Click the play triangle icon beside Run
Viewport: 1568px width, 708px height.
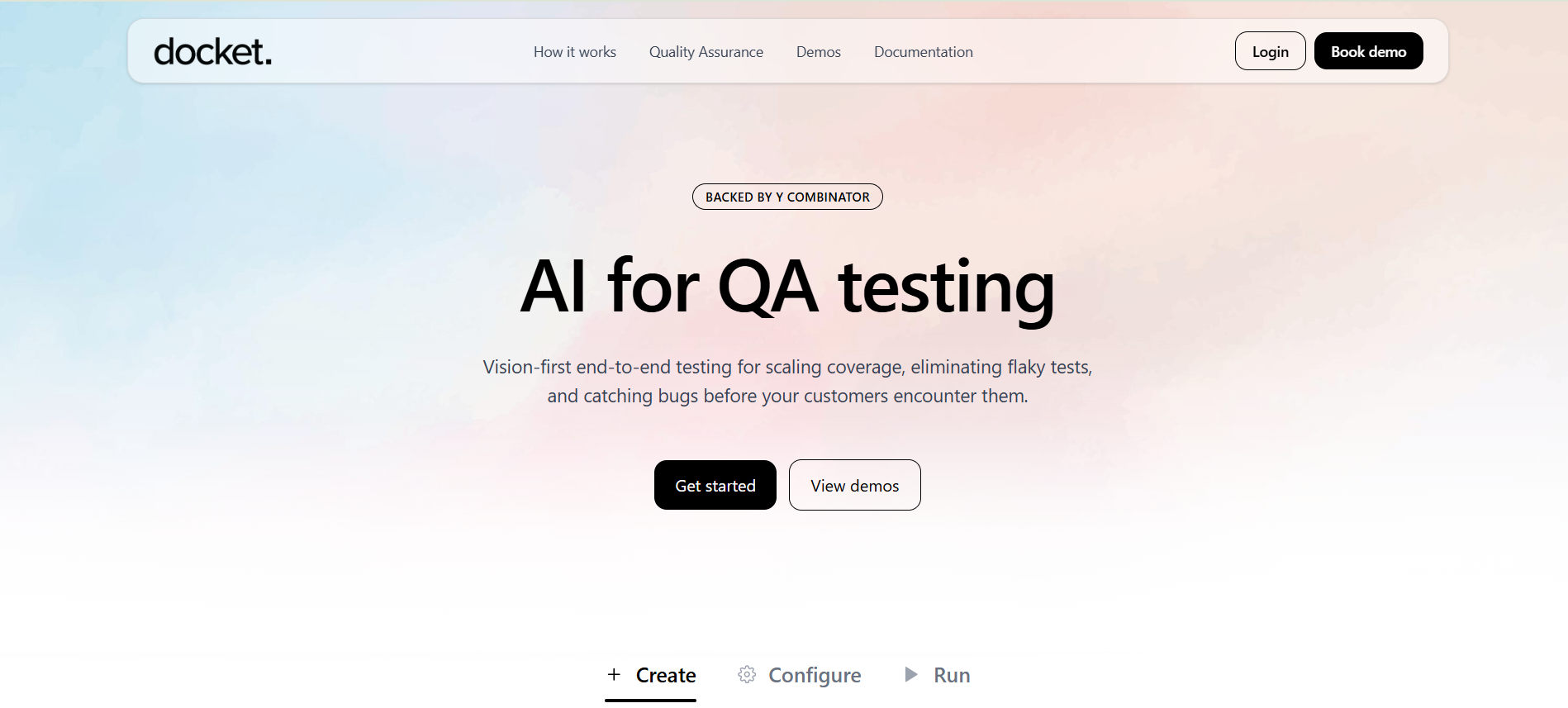pyautogui.click(x=911, y=674)
